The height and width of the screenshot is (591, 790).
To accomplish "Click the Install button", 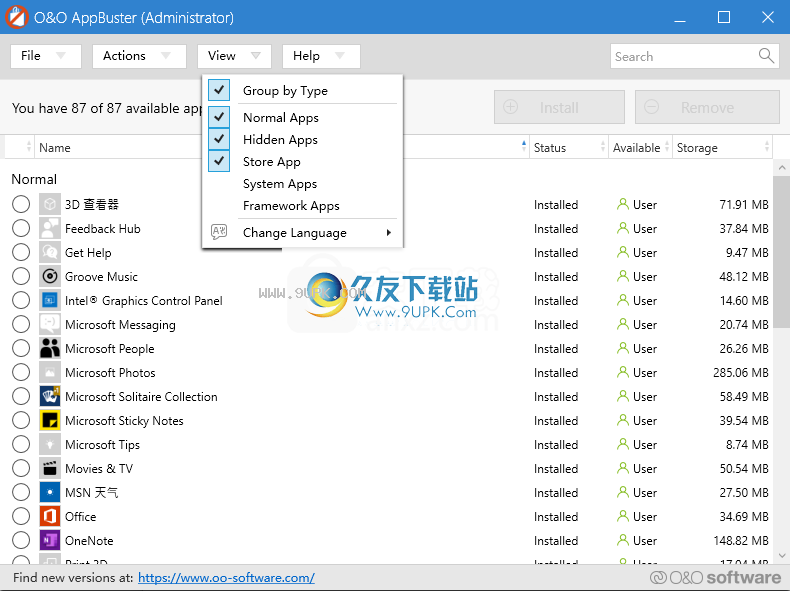I will click(559, 107).
